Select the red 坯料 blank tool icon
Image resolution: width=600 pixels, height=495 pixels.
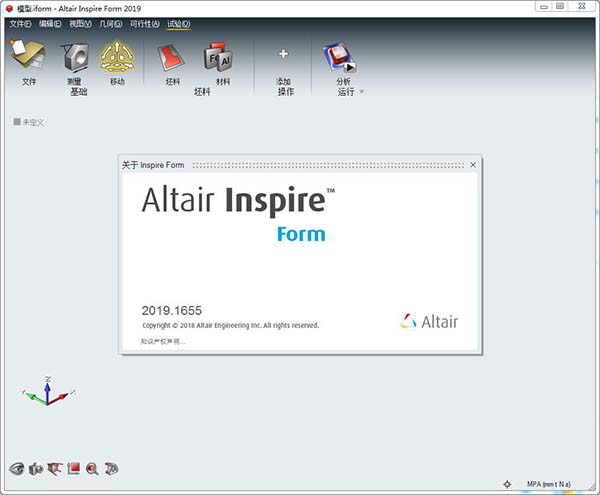coord(171,57)
